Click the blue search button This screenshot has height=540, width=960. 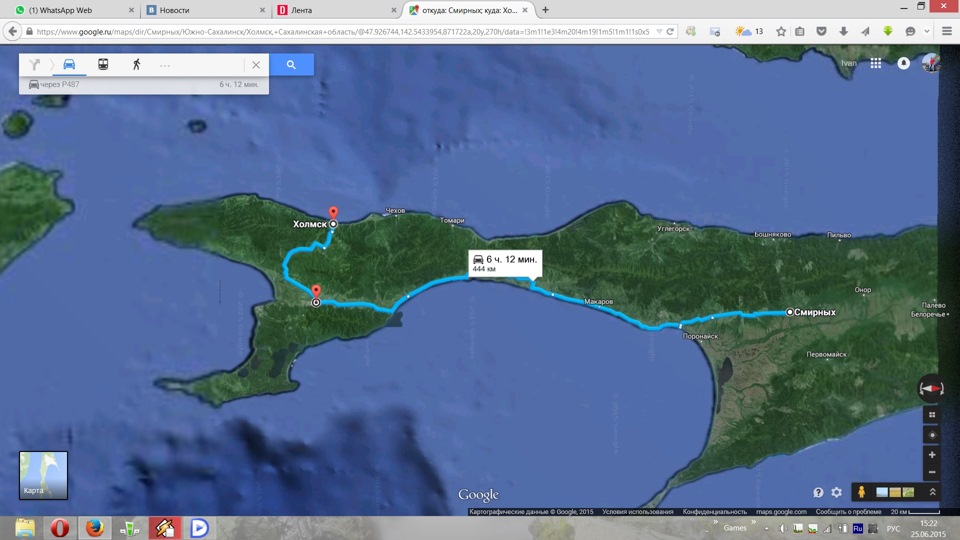click(x=291, y=64)
